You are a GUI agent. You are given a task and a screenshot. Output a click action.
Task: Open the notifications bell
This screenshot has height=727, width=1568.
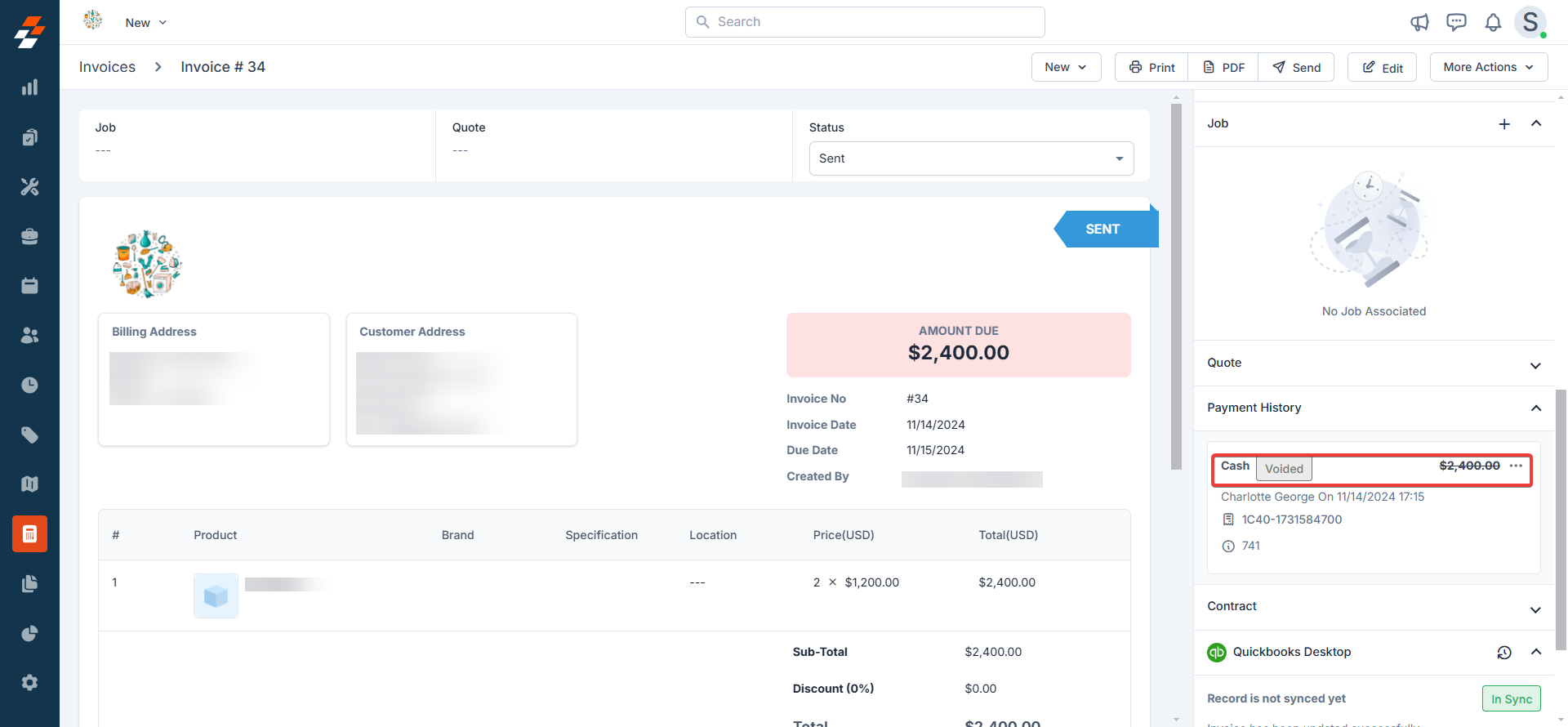[1493, 22]
